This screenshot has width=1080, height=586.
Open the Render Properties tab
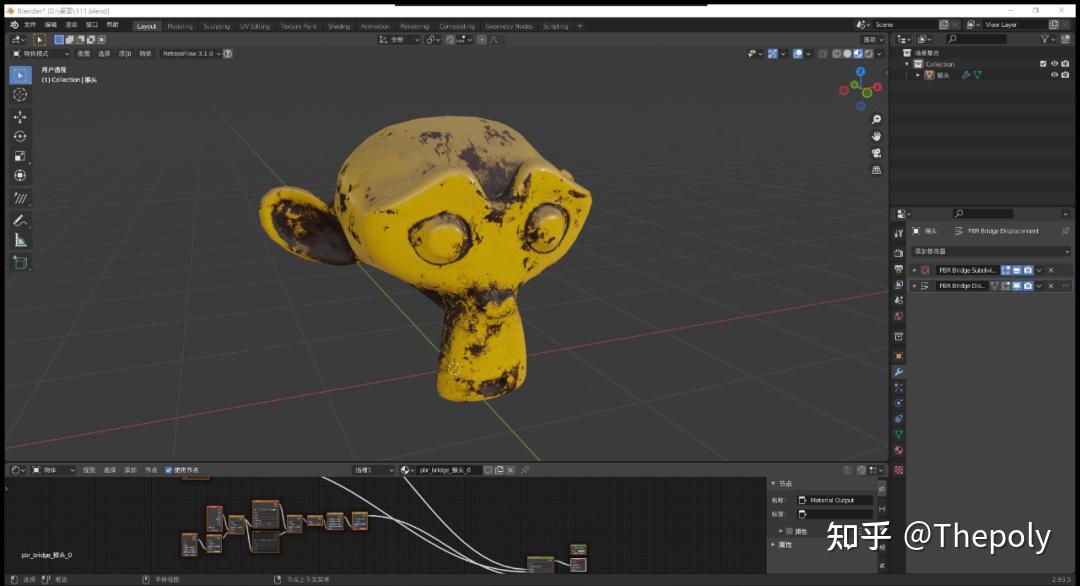[899, 253]
